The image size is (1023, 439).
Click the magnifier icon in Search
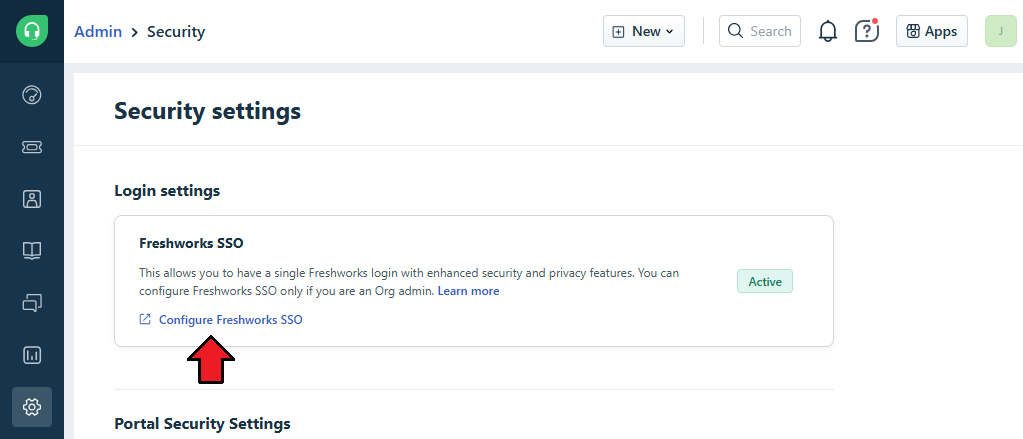[x=735, y=31]
